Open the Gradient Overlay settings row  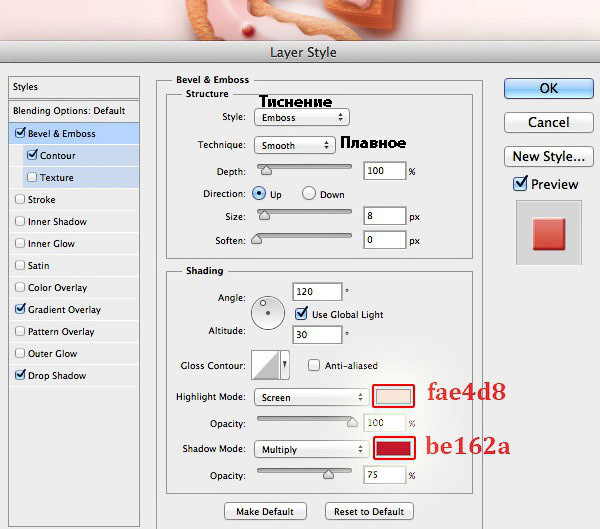pos(74,309)
